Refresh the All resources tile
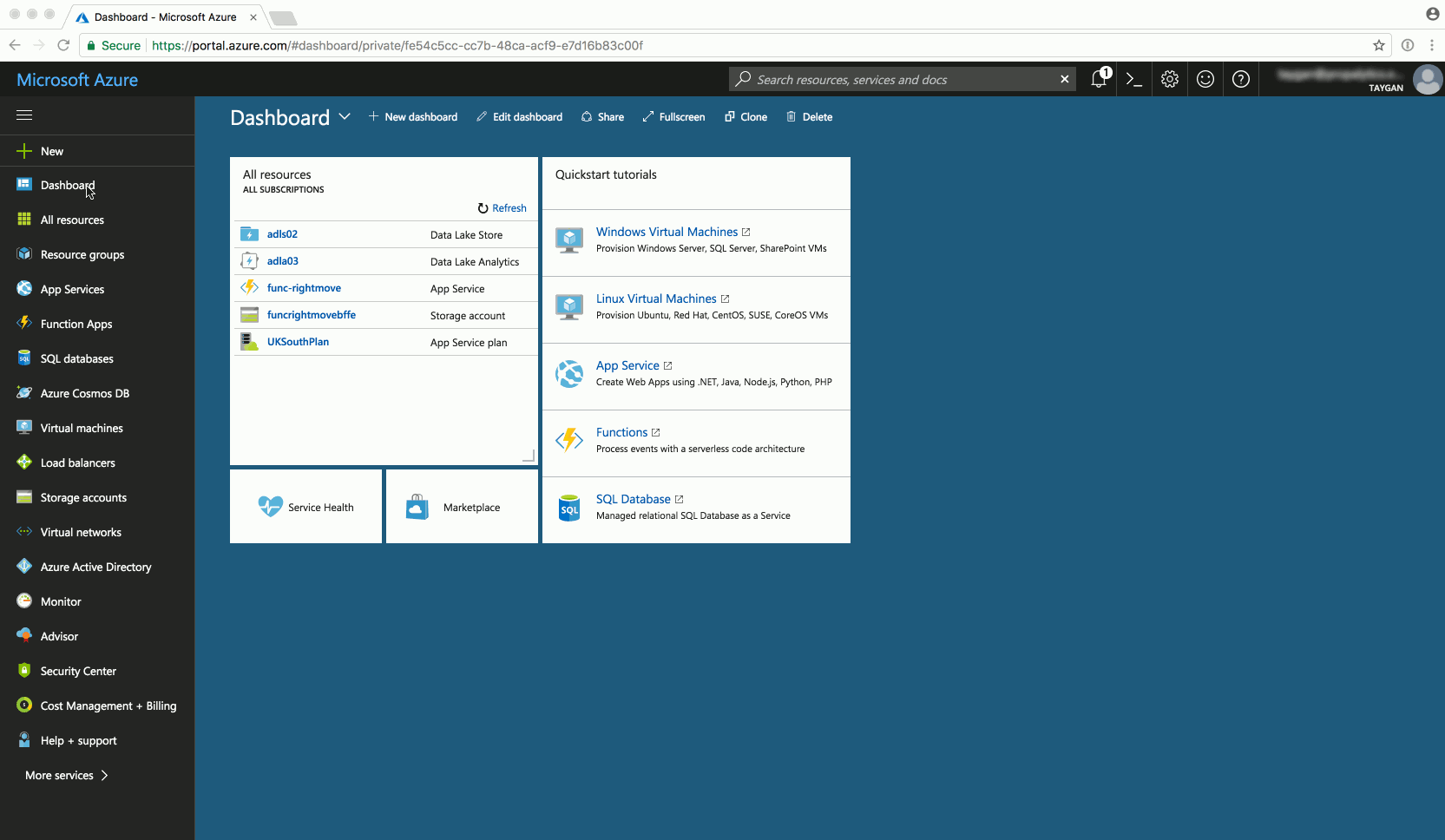 [x=502, y=208]
